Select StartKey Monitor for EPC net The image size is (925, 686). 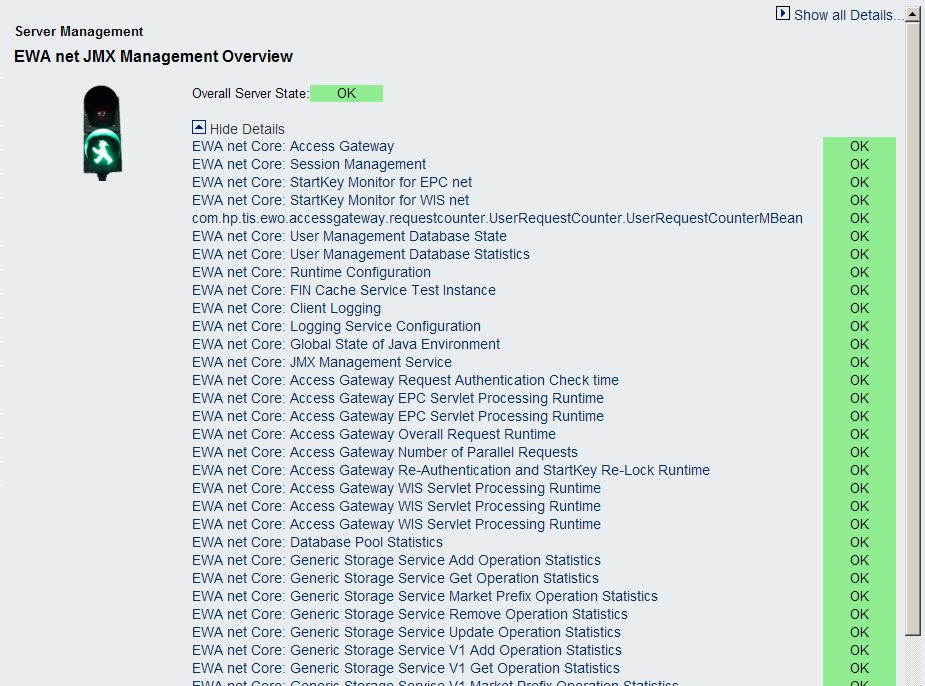(332, 182)
